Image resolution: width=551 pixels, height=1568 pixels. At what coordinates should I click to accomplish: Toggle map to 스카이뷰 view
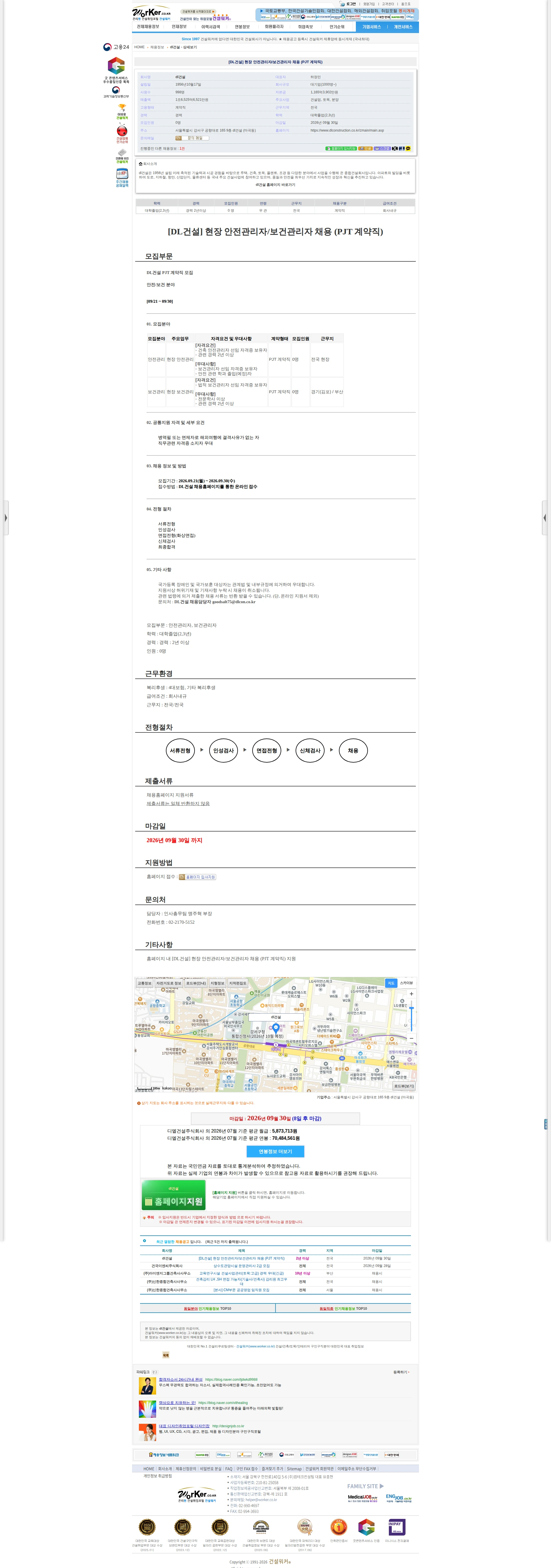406,983
